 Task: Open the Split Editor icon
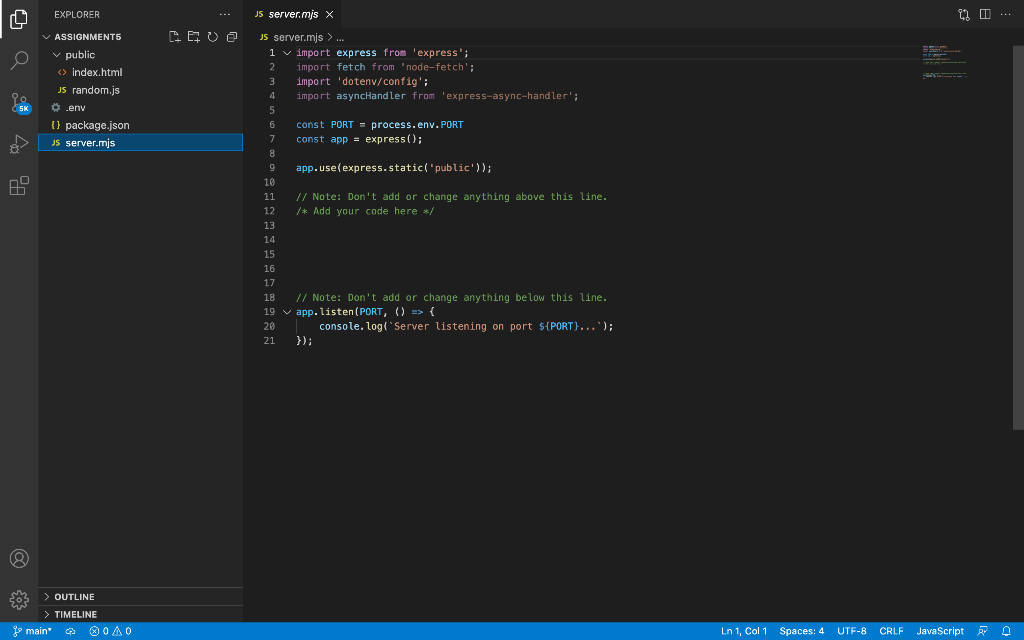985,12
